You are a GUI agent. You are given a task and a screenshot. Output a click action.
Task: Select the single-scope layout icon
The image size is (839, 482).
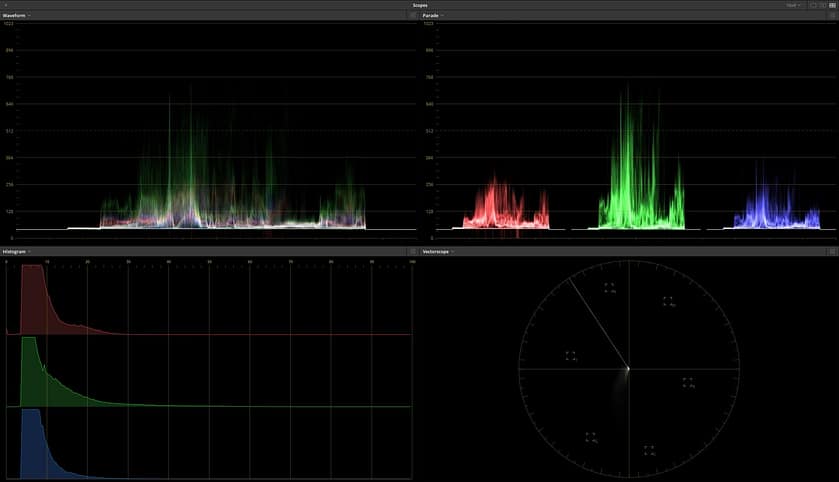(x=813, y=5)
